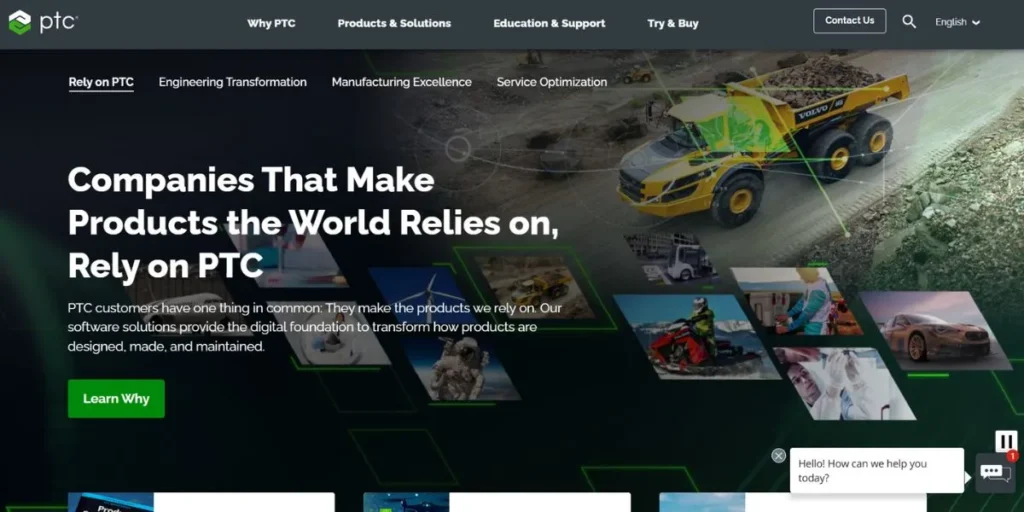Open the chat widget icon
The image size is (1024, 512).
[995, 473]
